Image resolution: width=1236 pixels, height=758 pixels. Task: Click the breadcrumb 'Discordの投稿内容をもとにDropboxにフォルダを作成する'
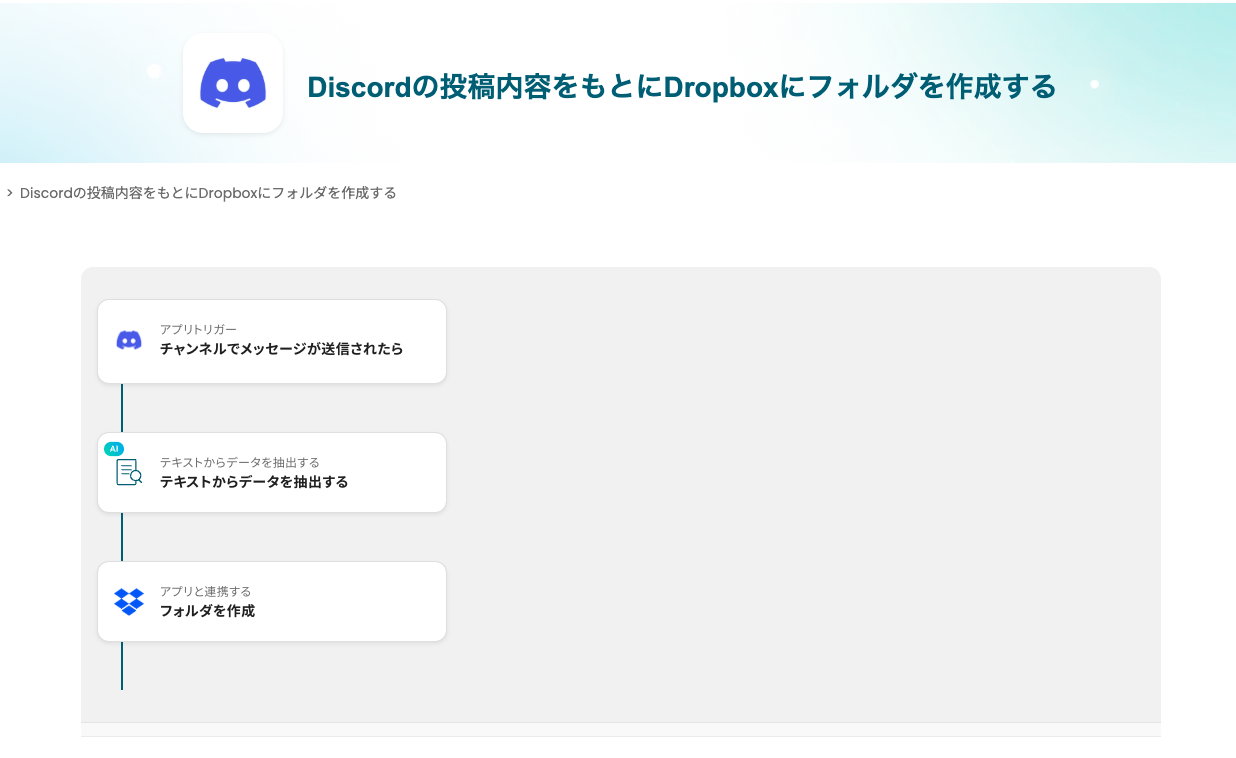208,193
